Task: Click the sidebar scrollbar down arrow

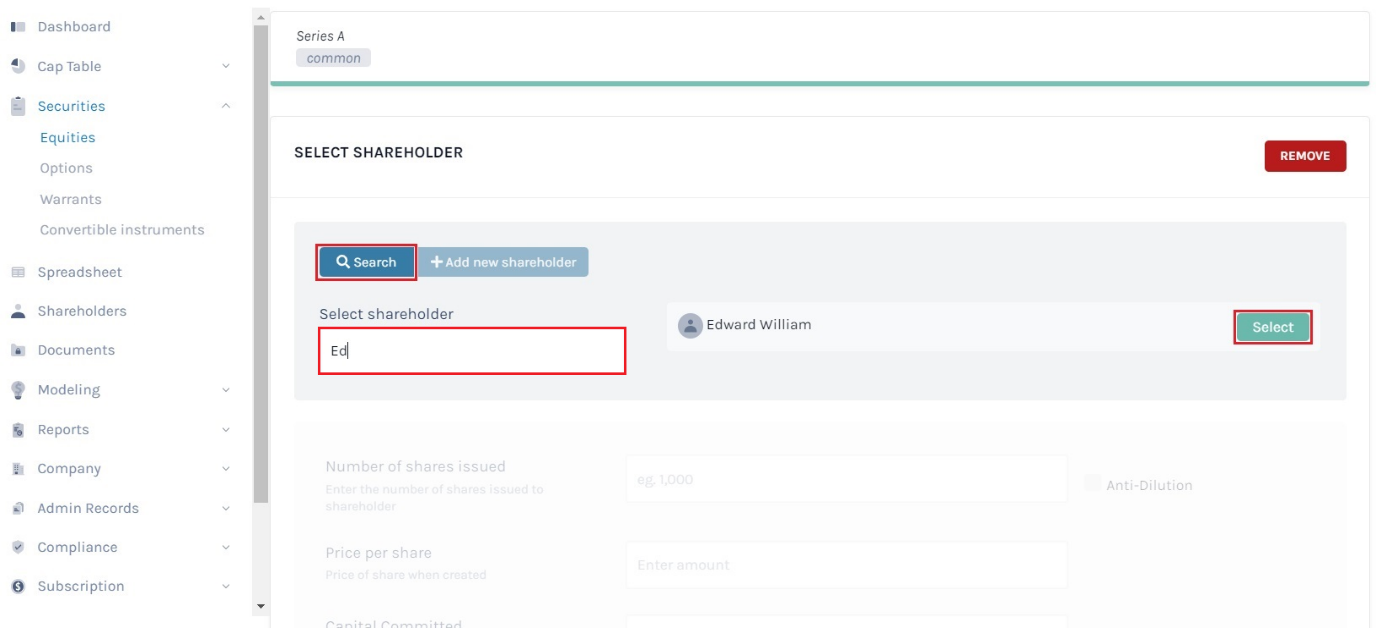Action: pyautogui.click(x=262, y=606)
